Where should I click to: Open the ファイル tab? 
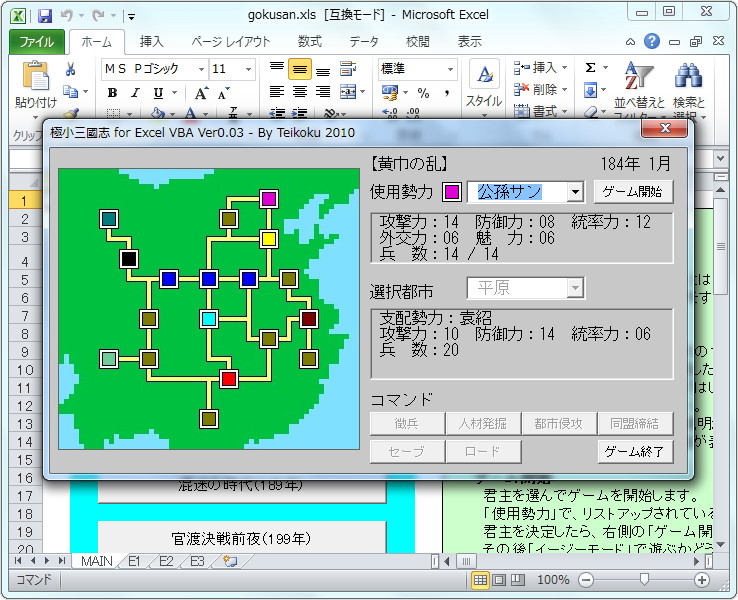36,41
